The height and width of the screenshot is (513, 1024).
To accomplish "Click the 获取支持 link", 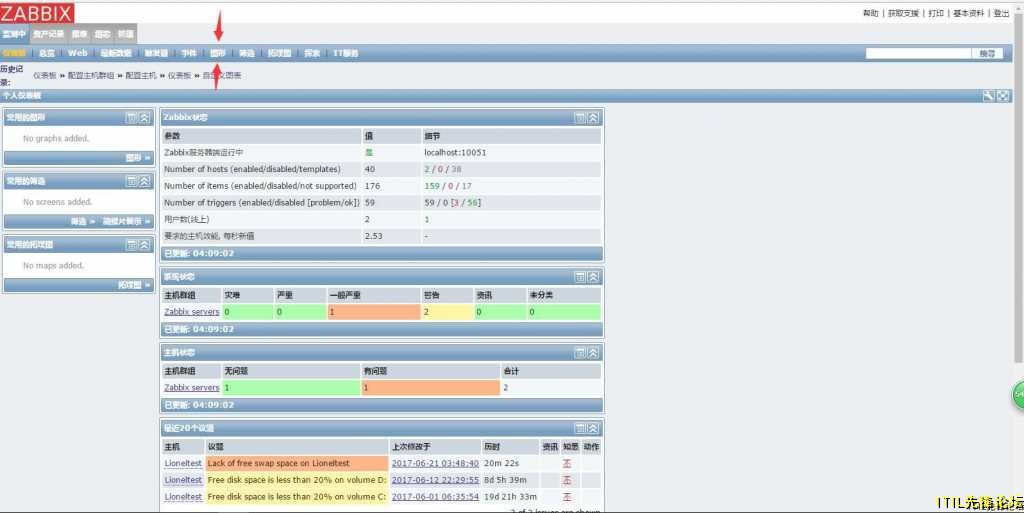I will [903, 13].
